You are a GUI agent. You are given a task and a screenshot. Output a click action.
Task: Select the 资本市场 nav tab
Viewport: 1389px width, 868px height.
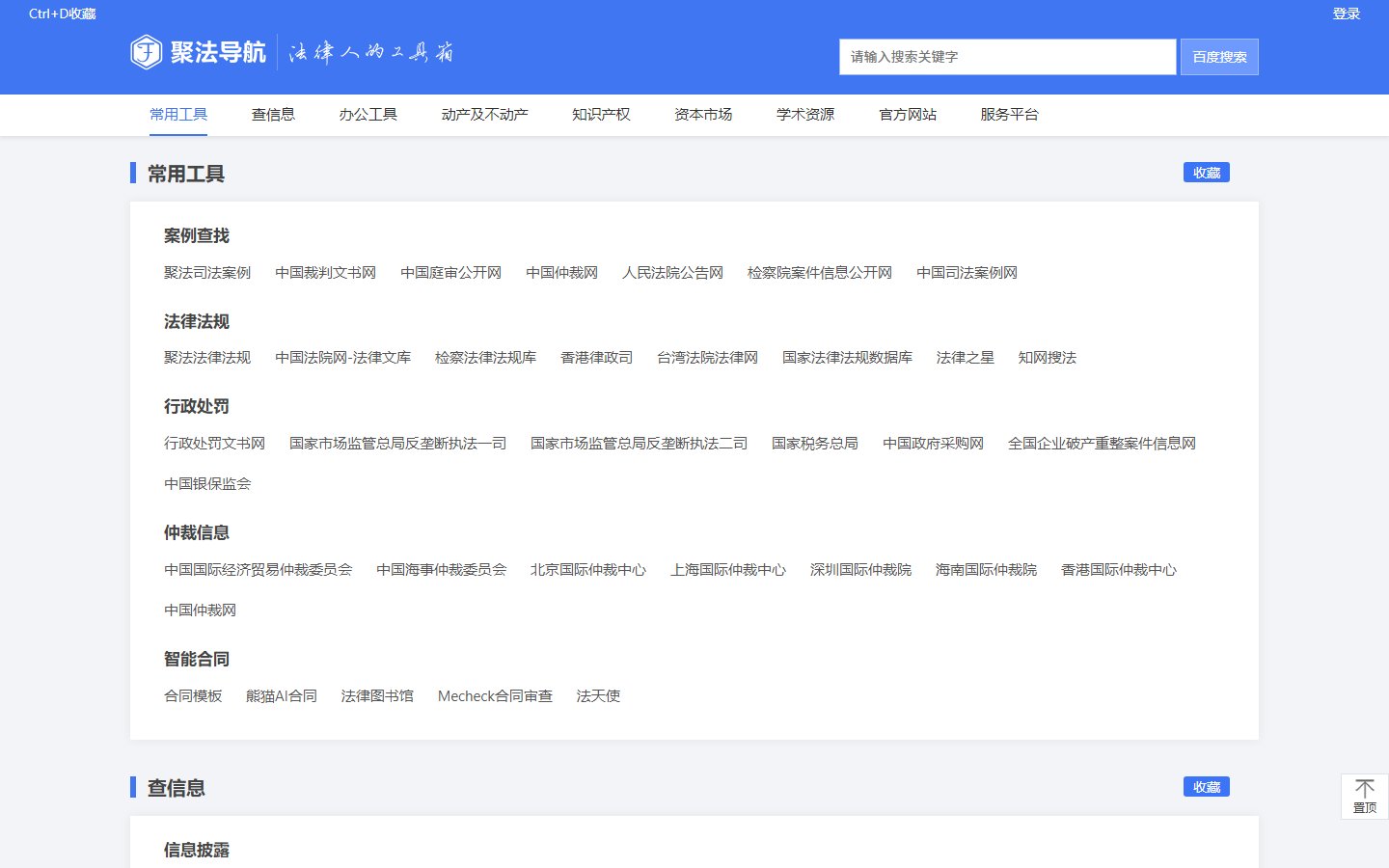point(703,115)
